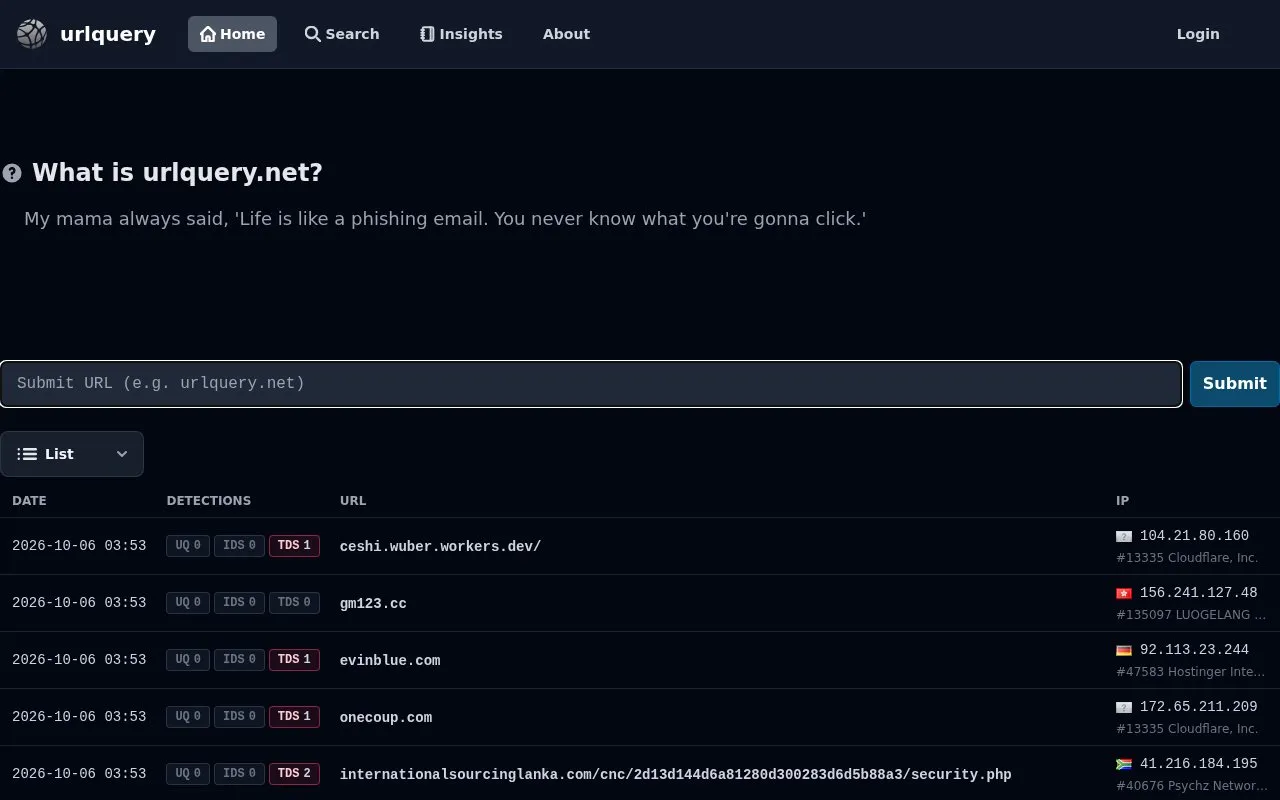Click the list bullets icon in dropdown
The height and width of the screenshot is (800, 1280).
(27, 454)
